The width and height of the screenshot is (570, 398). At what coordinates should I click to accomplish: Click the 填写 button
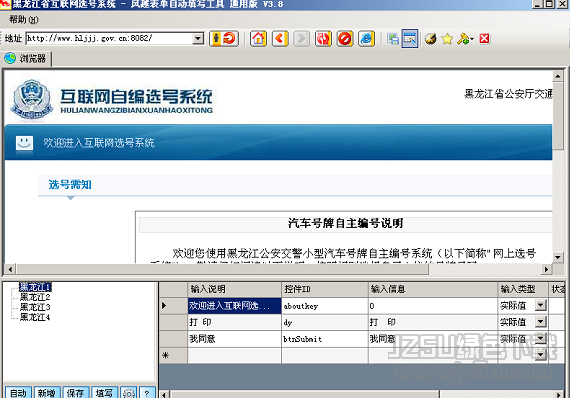pyautogui.click(x=104, y=393)
